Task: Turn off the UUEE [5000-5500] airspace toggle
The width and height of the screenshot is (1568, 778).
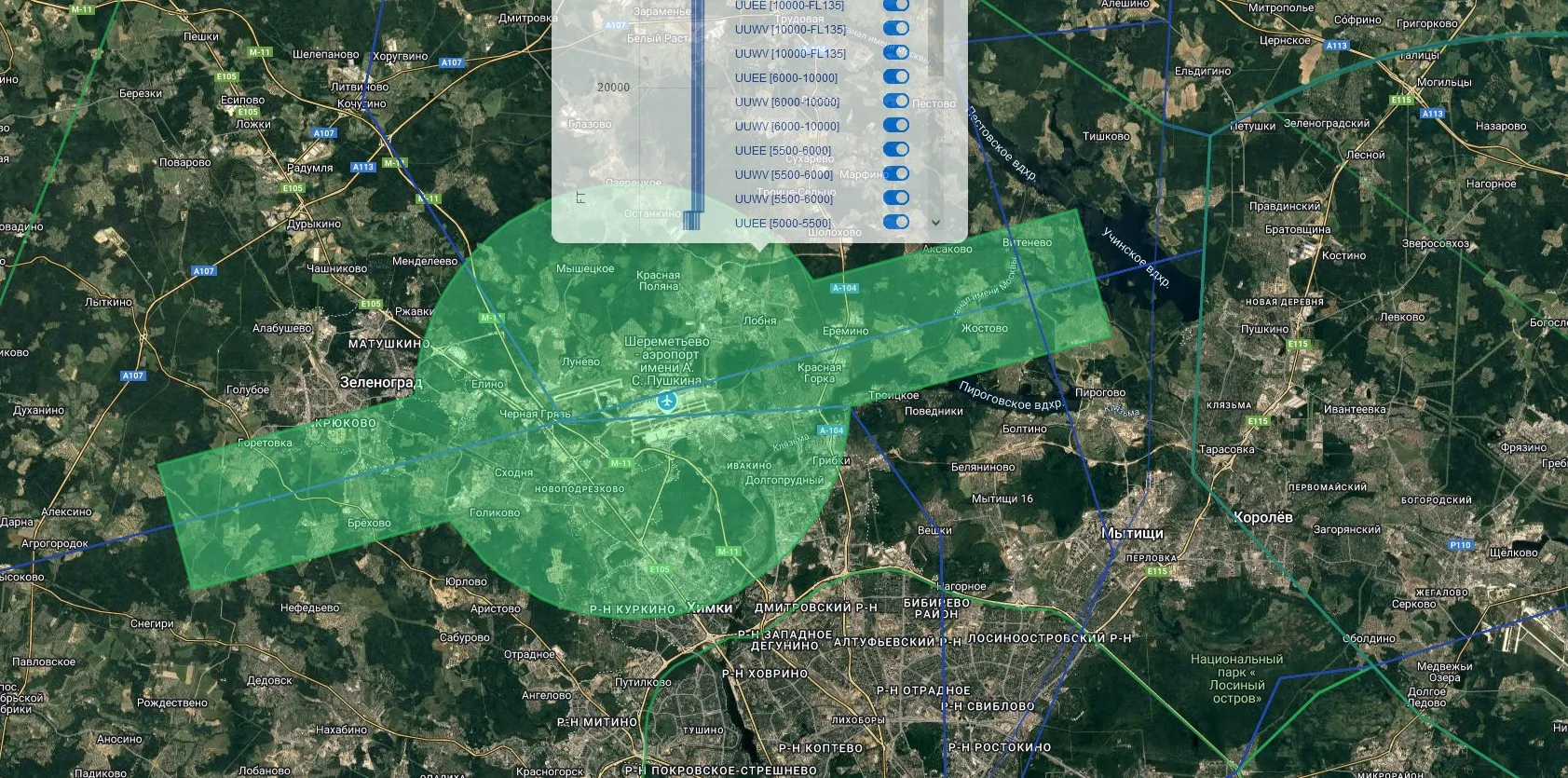Action: [896, 222]
